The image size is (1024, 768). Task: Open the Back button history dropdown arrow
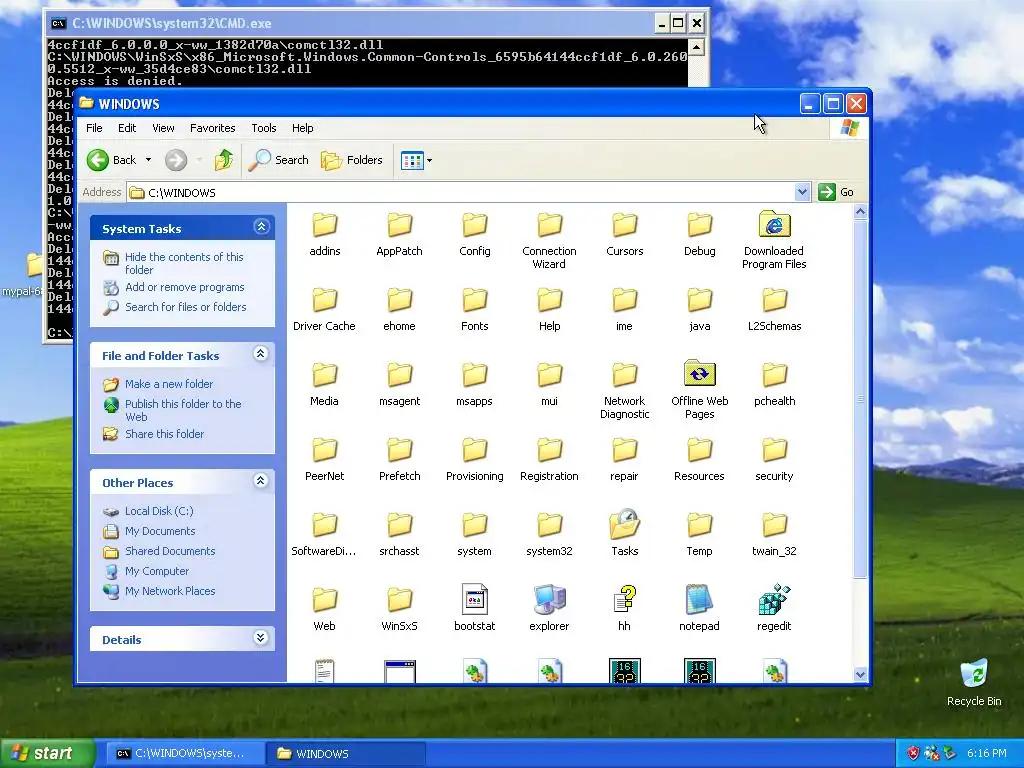pyautogui.click(x=148, y=160)
